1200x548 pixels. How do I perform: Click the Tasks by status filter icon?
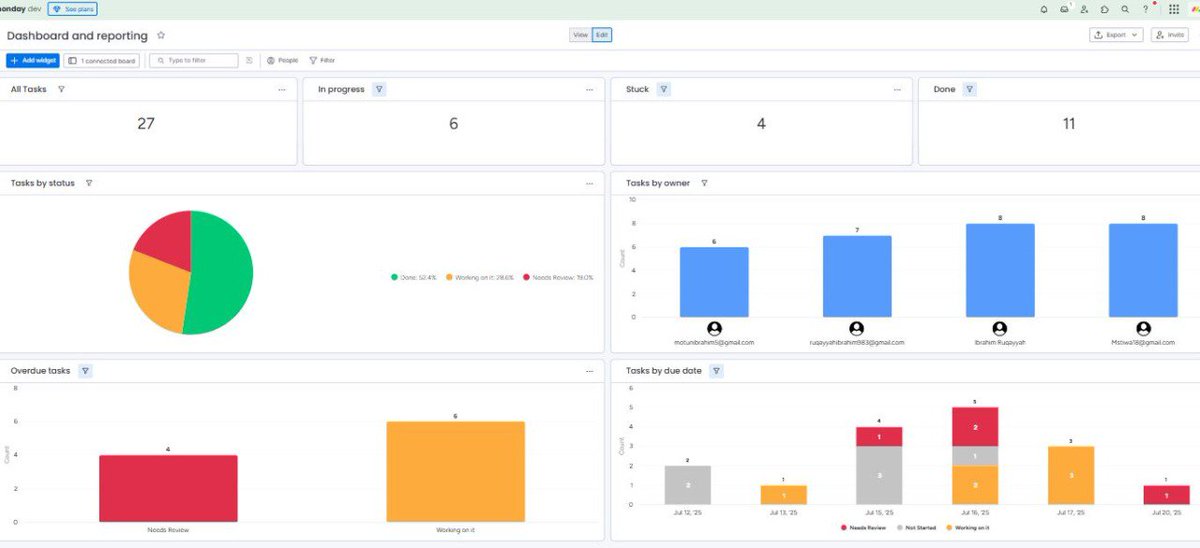click(89, 183)
